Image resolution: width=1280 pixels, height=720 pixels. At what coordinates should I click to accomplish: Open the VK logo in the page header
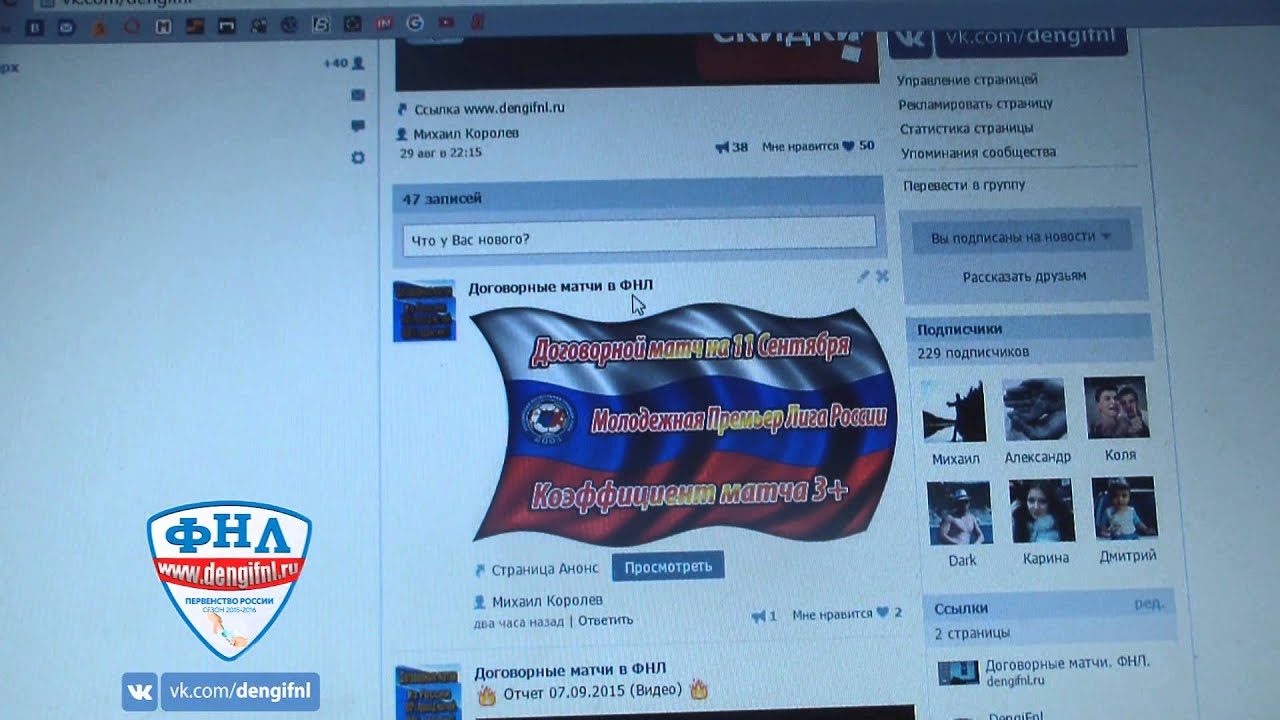click(x=910, y=38)
